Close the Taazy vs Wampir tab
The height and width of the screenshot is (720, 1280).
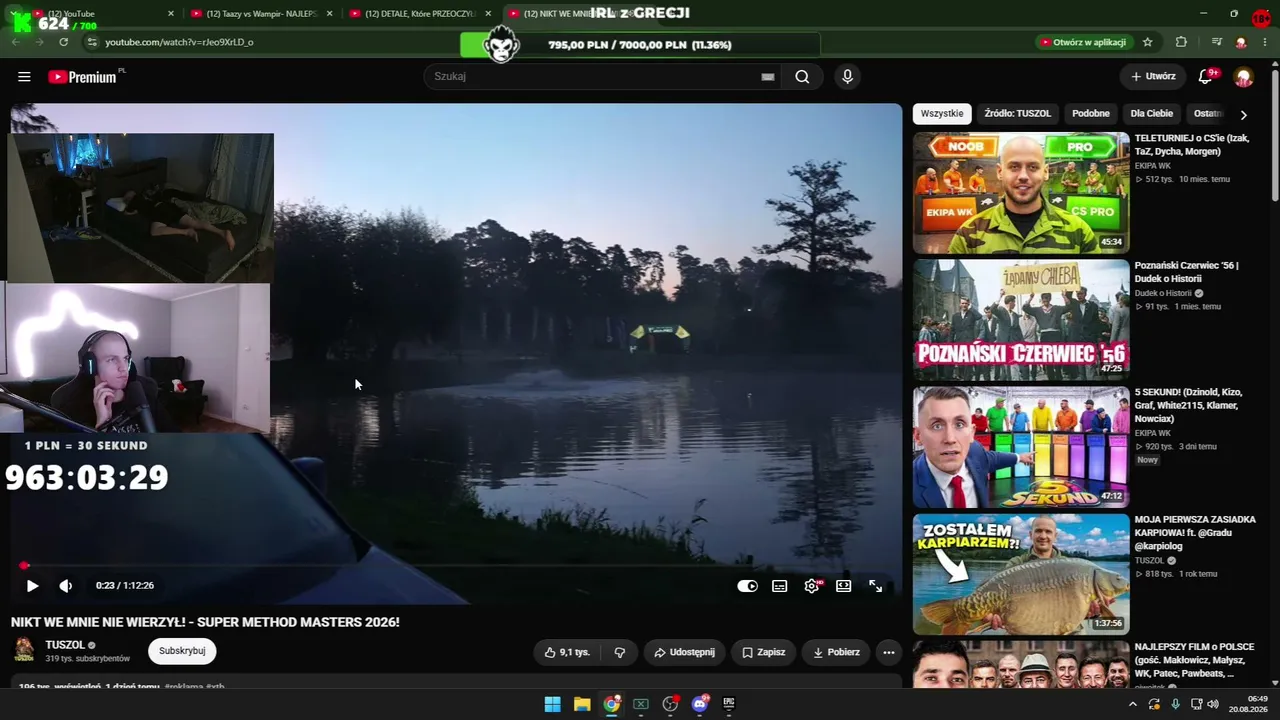tap(330, 14)
